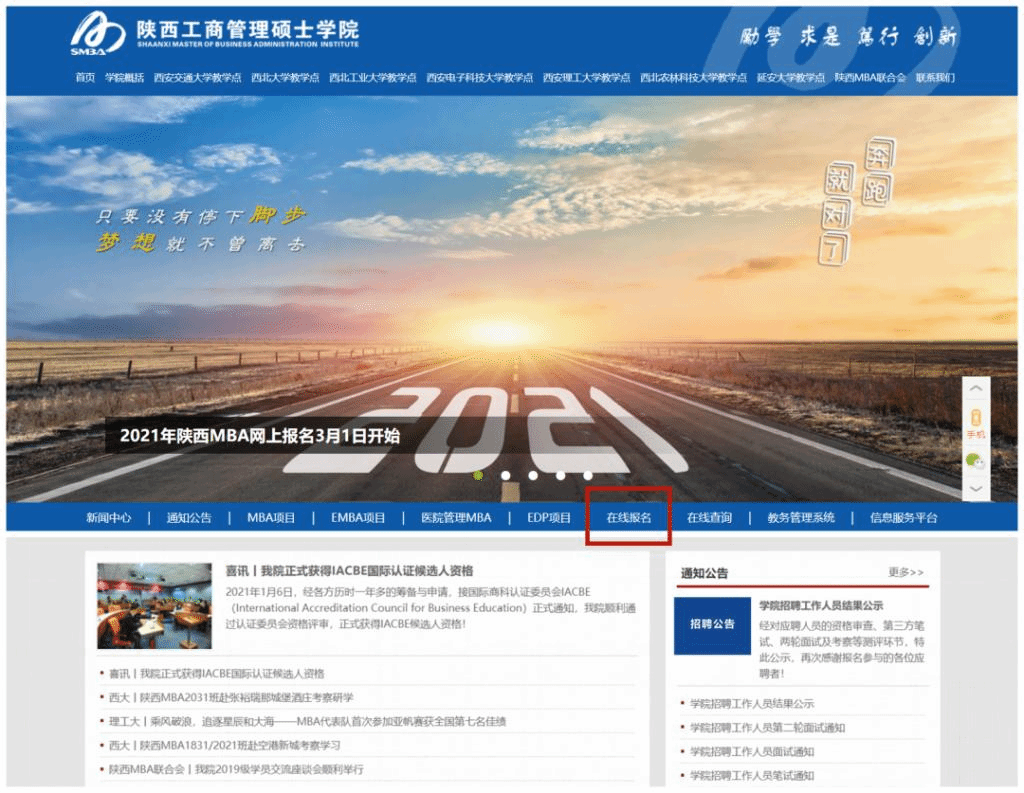Viewport: 1024px width, 793px height.
Task: Open the 教务管理系统 link
Action: [x=801, y=518]
